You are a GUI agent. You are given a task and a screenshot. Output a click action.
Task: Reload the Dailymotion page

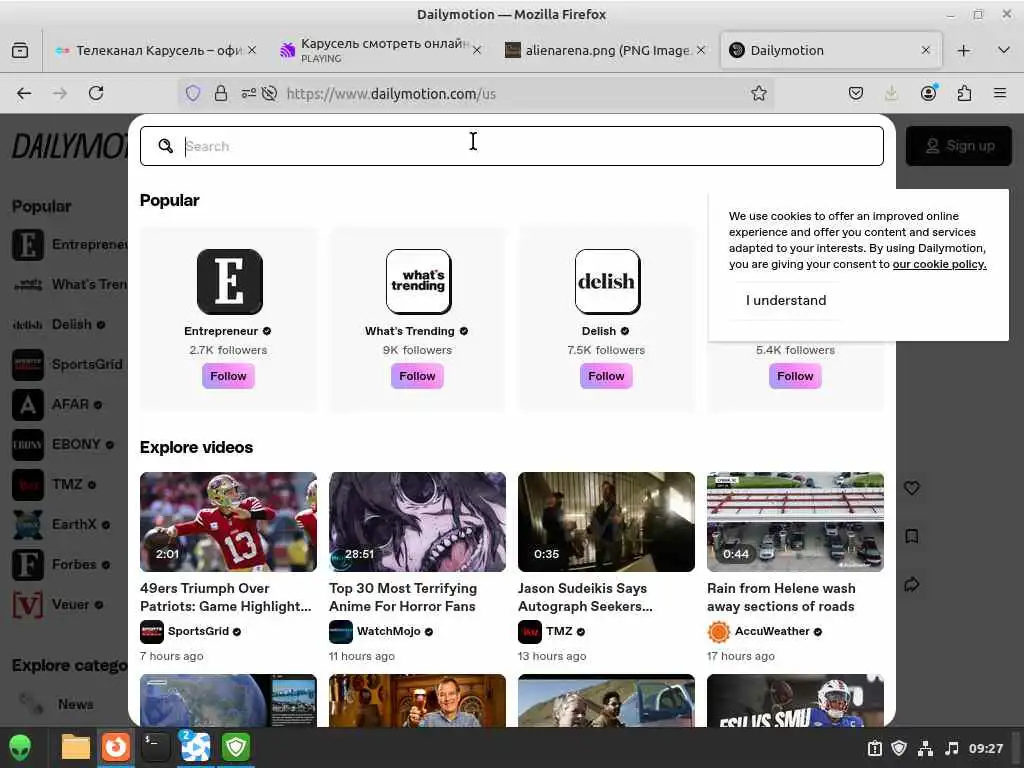(96, 93)
